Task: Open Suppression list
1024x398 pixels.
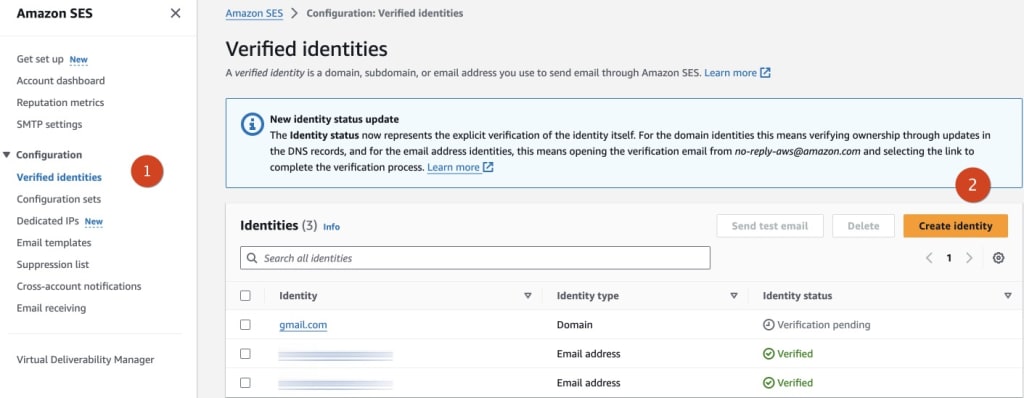Action: [x=53, y=265]
